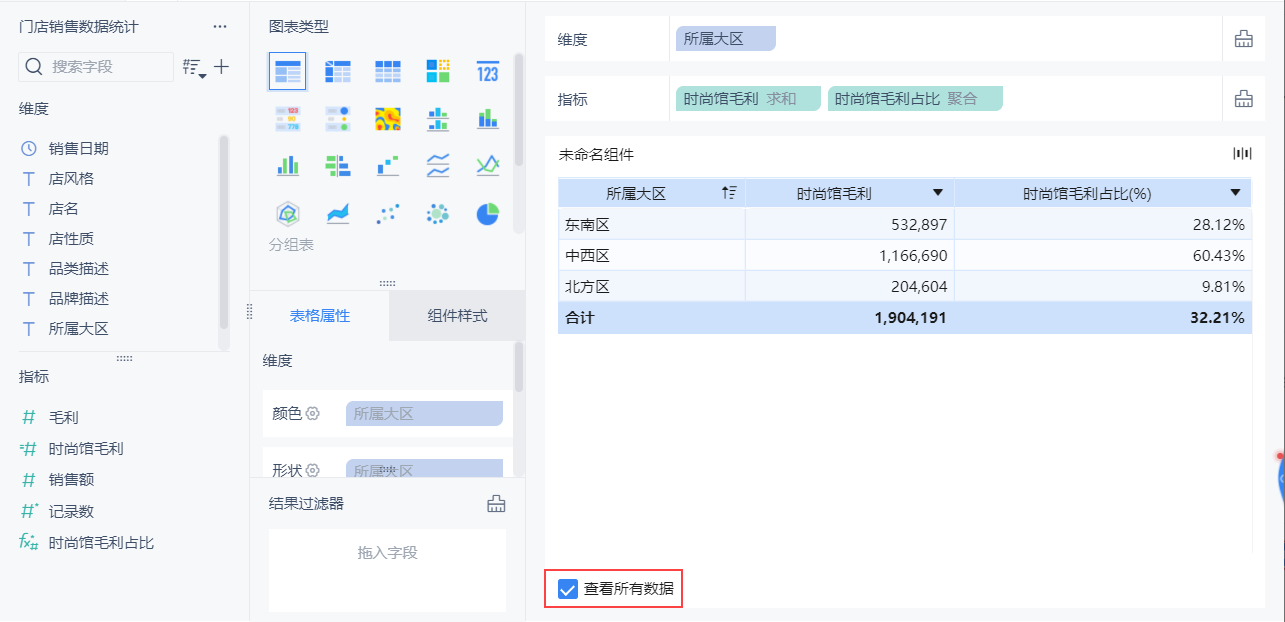Clear the 维度 bar with the broom icon

tap(1244, 39)
